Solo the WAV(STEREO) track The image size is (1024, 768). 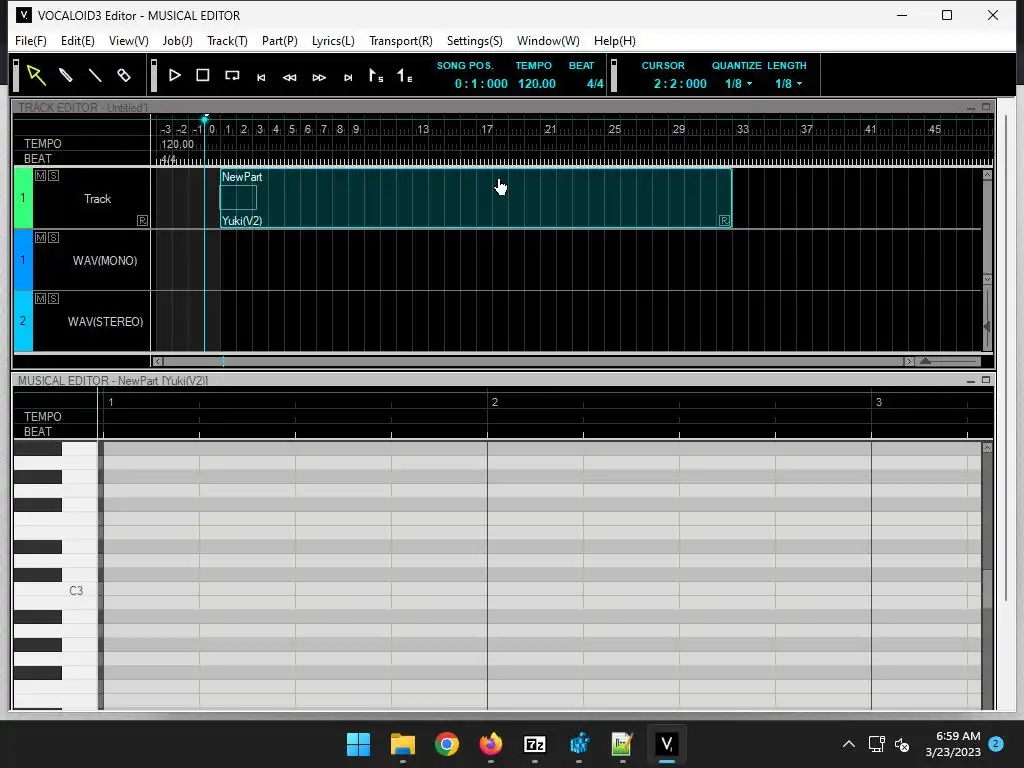click(x=54, y=298)
